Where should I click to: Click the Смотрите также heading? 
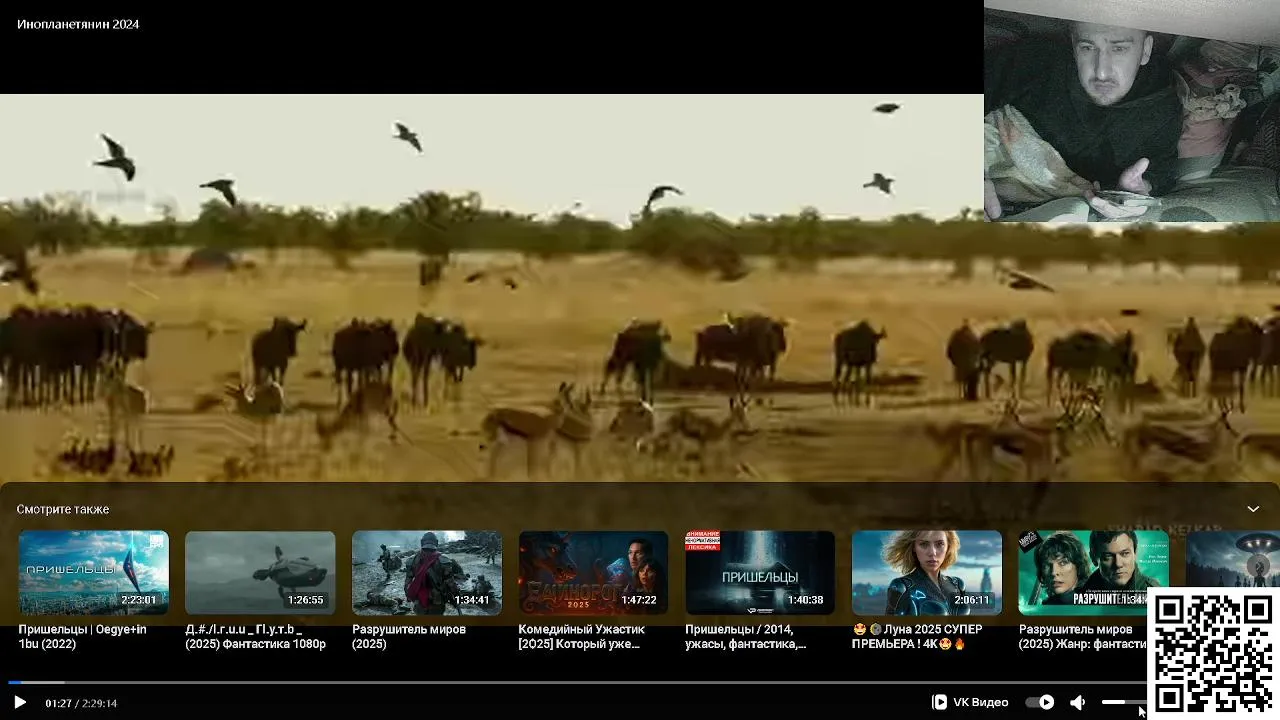click(63, 509)
